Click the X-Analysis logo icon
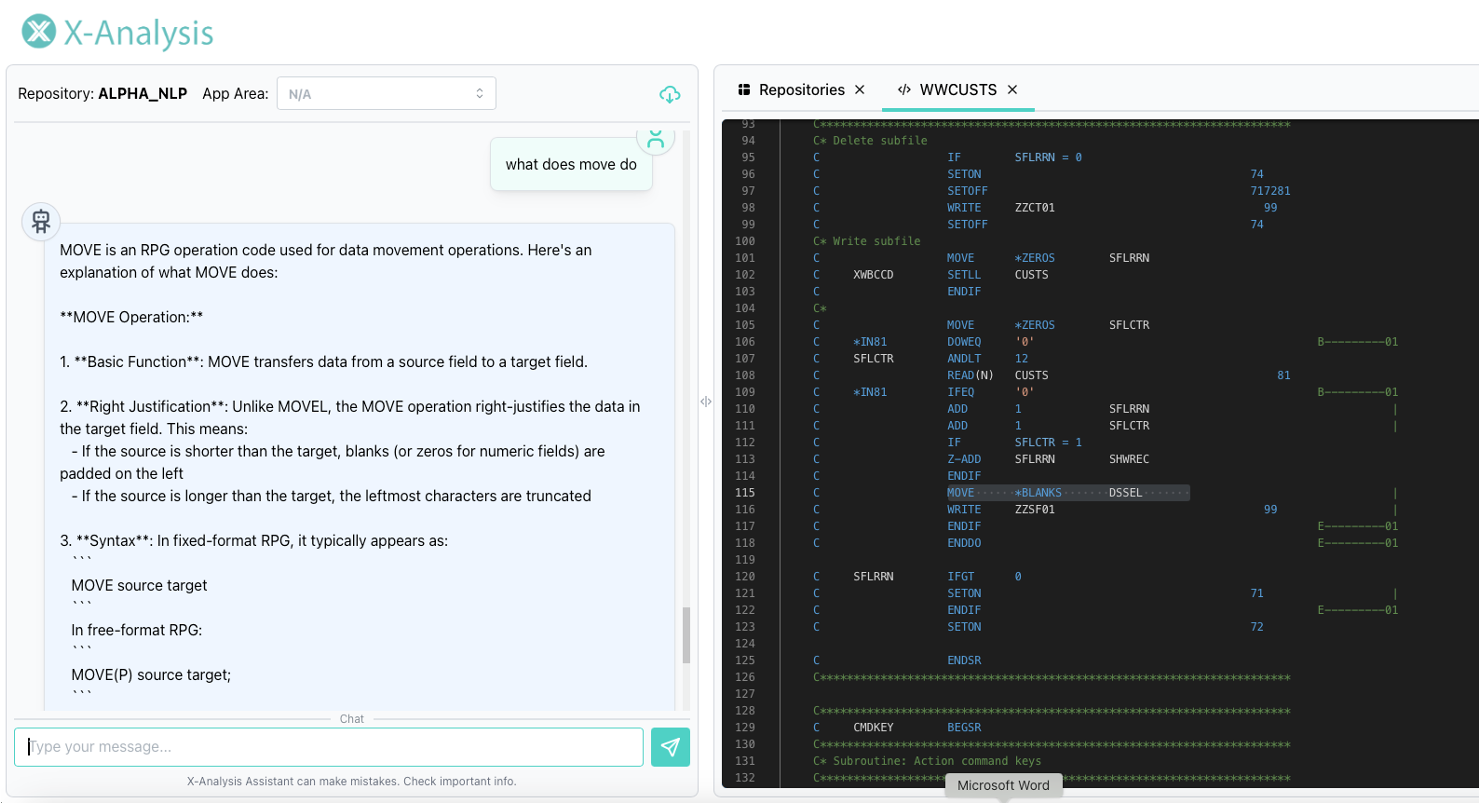 tap(38, 32)
